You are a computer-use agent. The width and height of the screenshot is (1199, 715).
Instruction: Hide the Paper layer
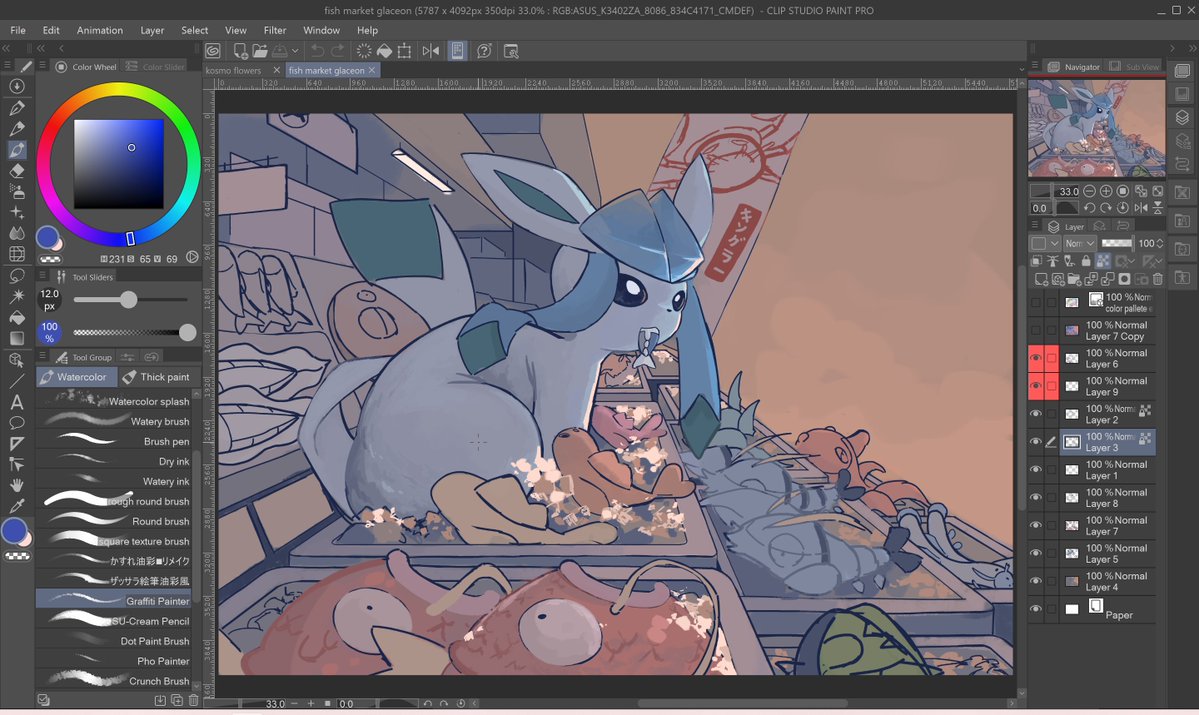click(x=1036, y=609)
